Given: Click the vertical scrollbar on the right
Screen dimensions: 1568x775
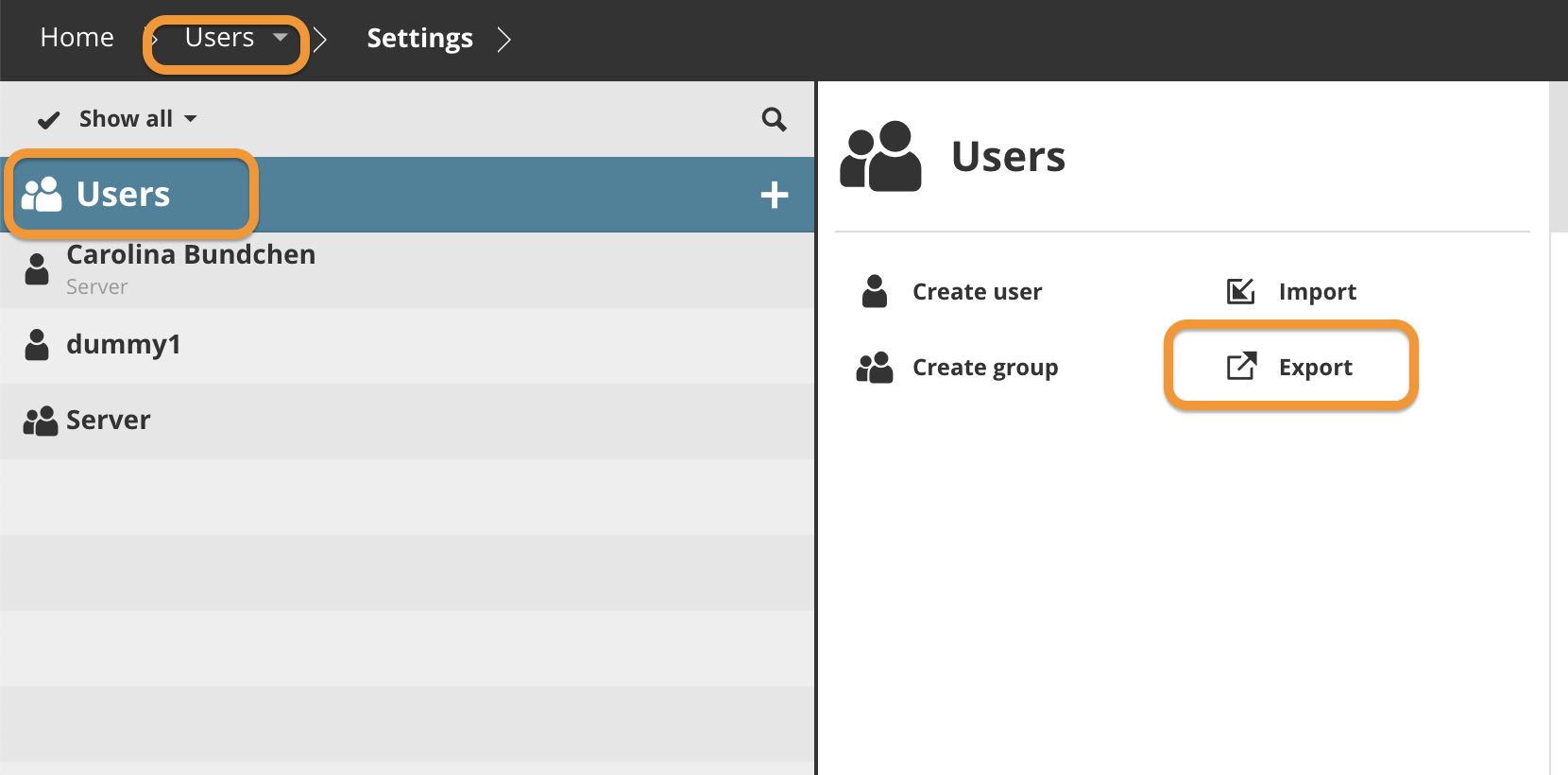Looking at the screenshot, I should click(1559, 156).
